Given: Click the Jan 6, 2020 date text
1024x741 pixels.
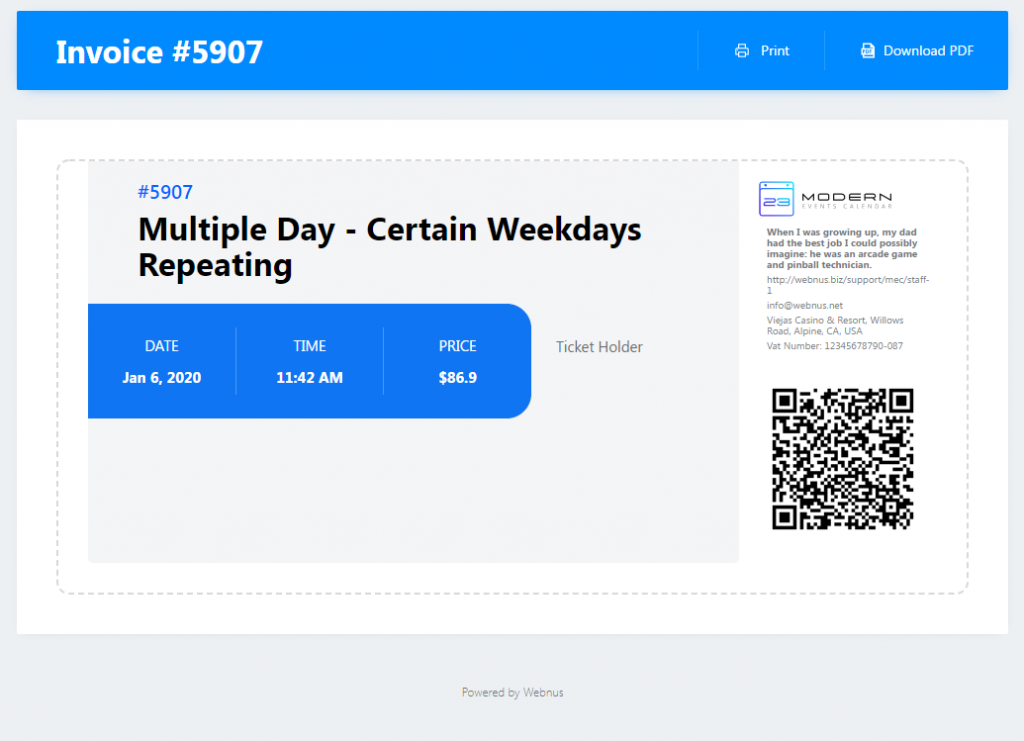Looking at the screenshot, I should coord(162,378).
